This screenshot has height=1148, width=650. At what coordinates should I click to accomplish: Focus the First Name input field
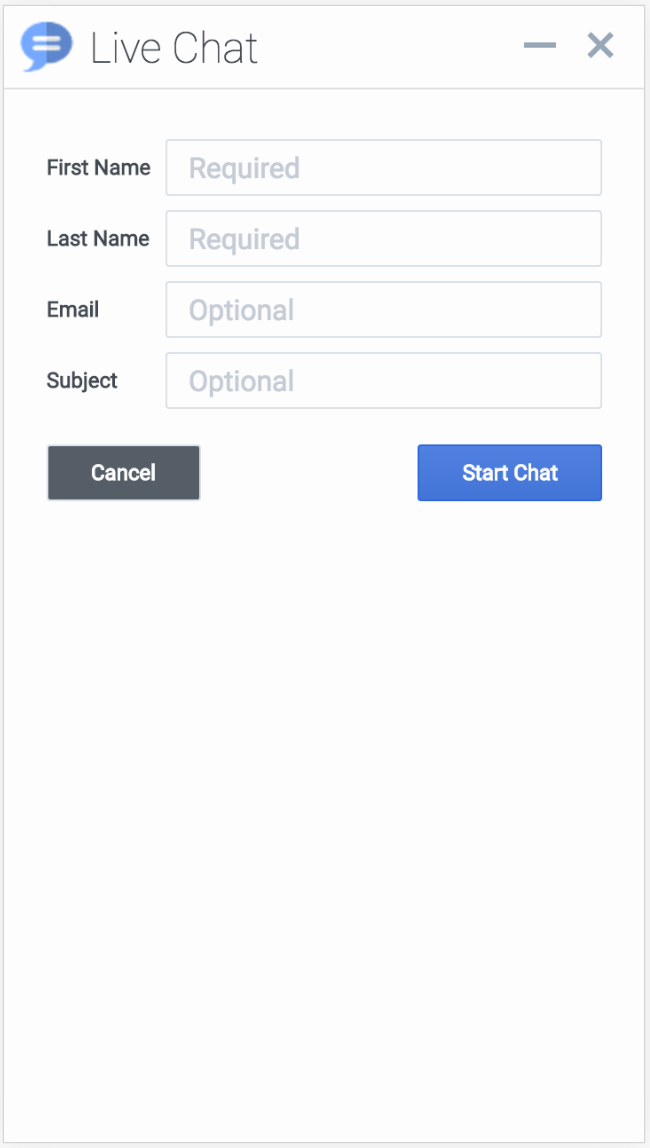383,168
